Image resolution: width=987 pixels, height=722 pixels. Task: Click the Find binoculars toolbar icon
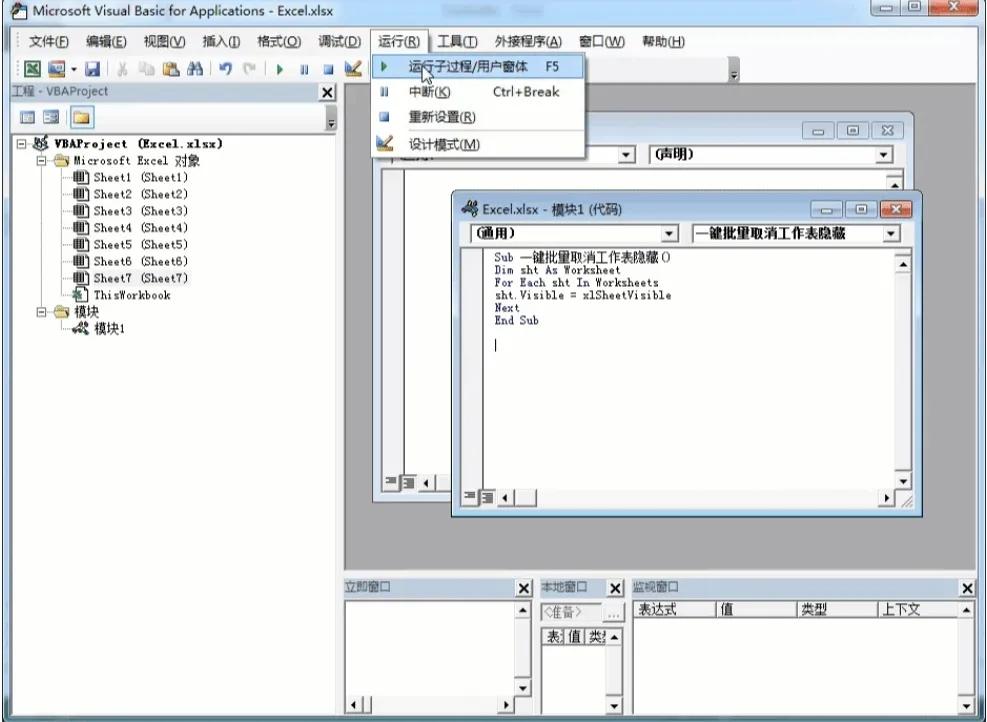point(195,69)
